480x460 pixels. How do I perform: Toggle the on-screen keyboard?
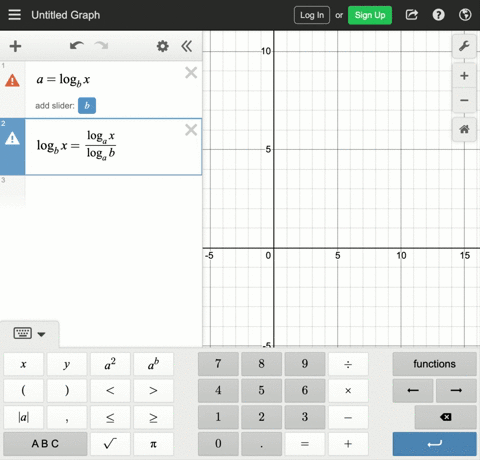tap(23, 333)
